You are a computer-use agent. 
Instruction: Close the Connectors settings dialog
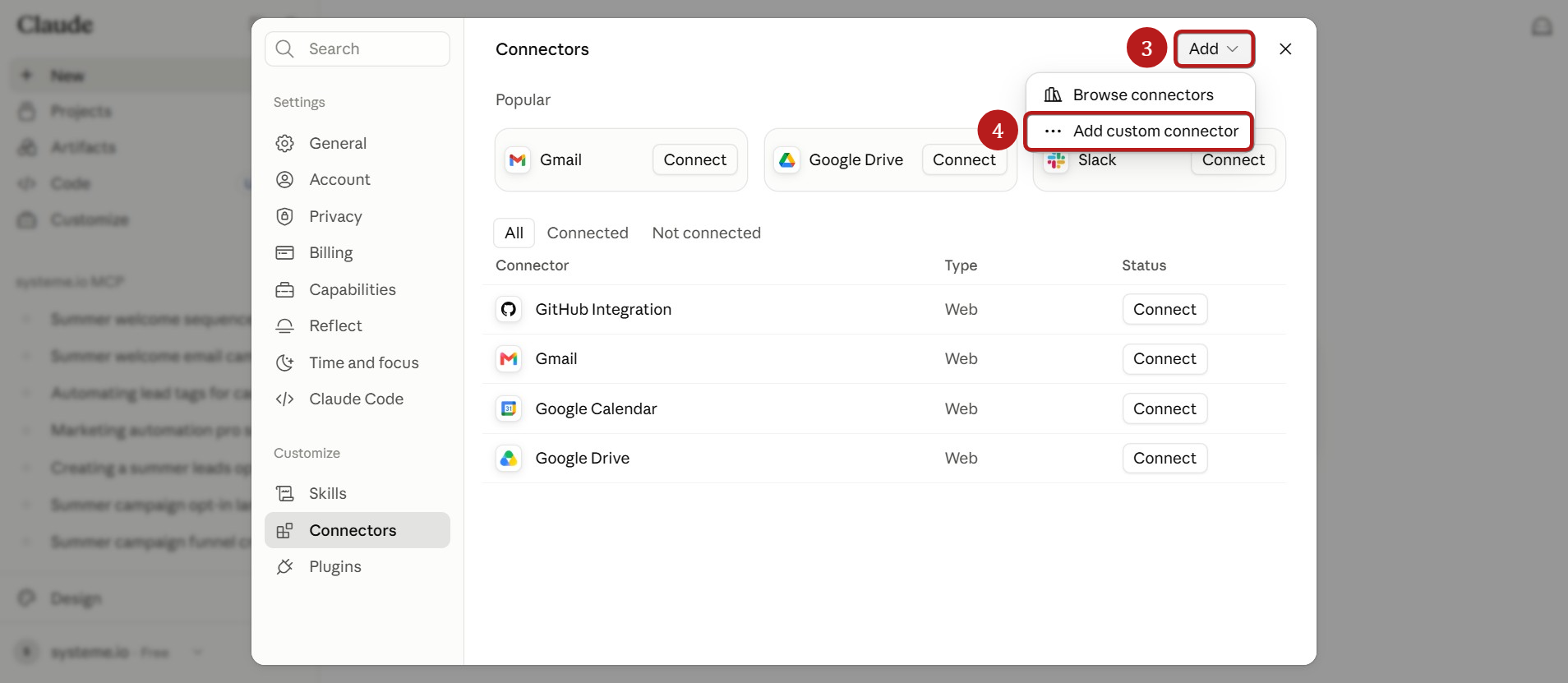tap(1285, 48)
